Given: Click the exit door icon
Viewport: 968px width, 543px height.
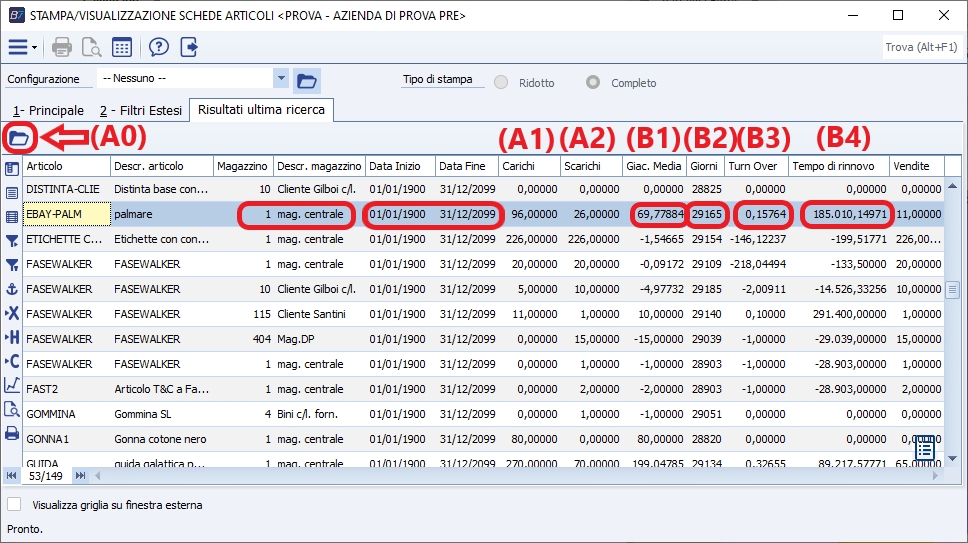Looking at the screenshot, I should coord(189,47).
